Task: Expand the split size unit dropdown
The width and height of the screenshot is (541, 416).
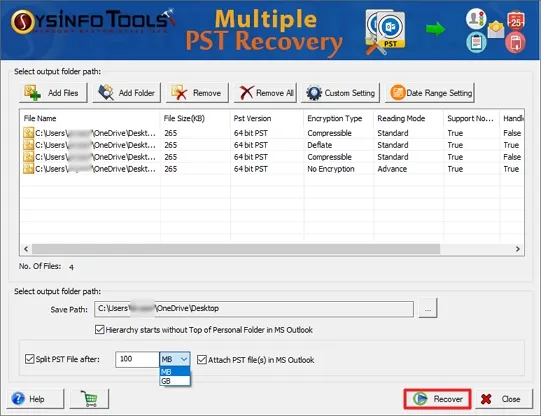Action: 184,359
